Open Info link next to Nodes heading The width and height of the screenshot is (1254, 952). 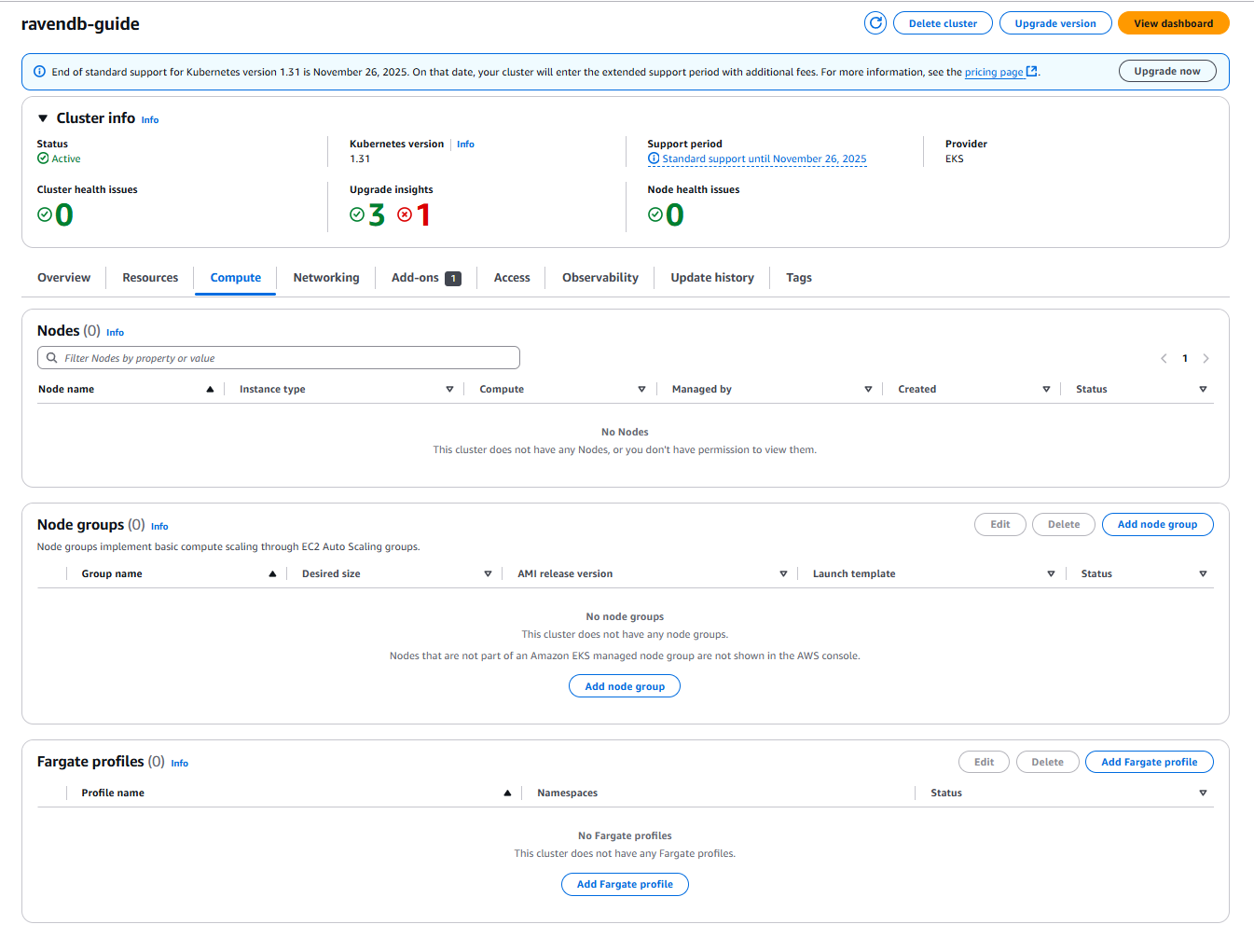point(115,333)
